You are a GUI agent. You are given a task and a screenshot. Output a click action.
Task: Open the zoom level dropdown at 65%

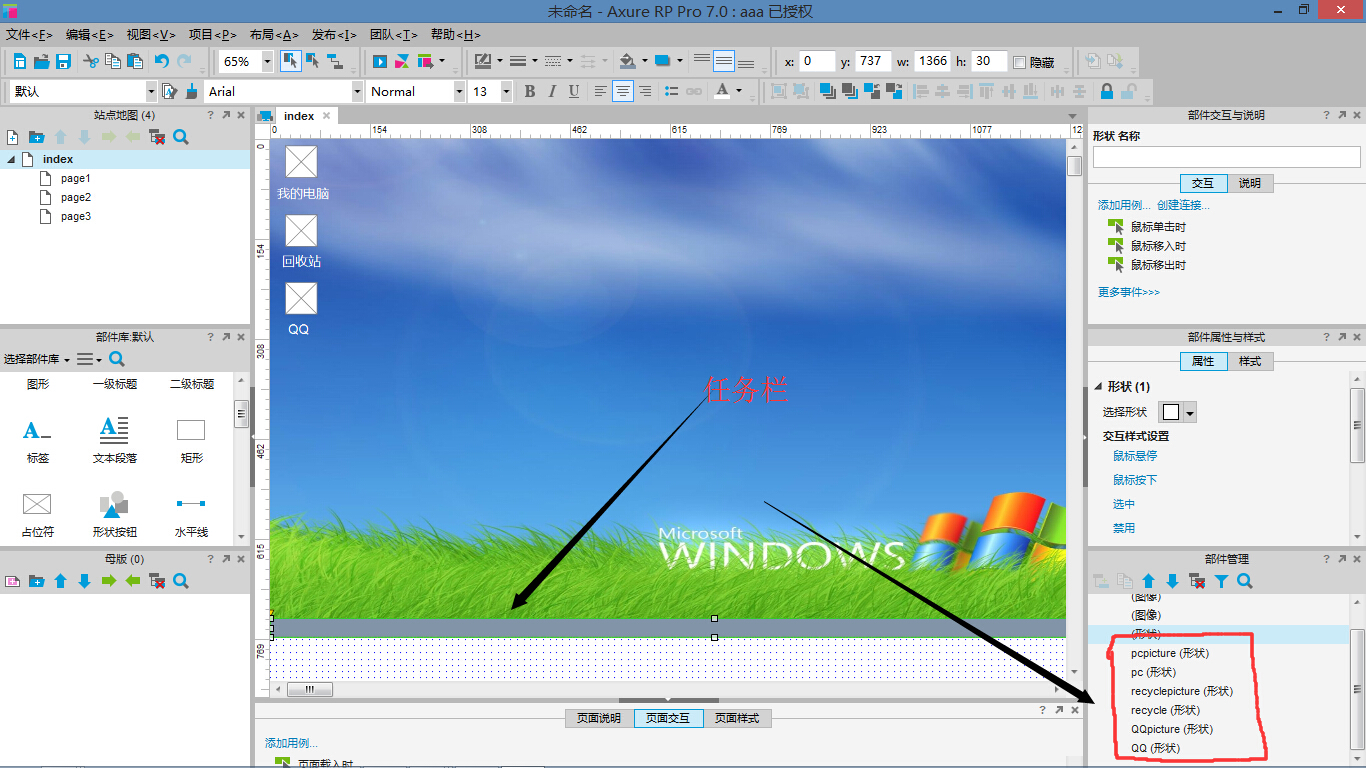[267, 61]
